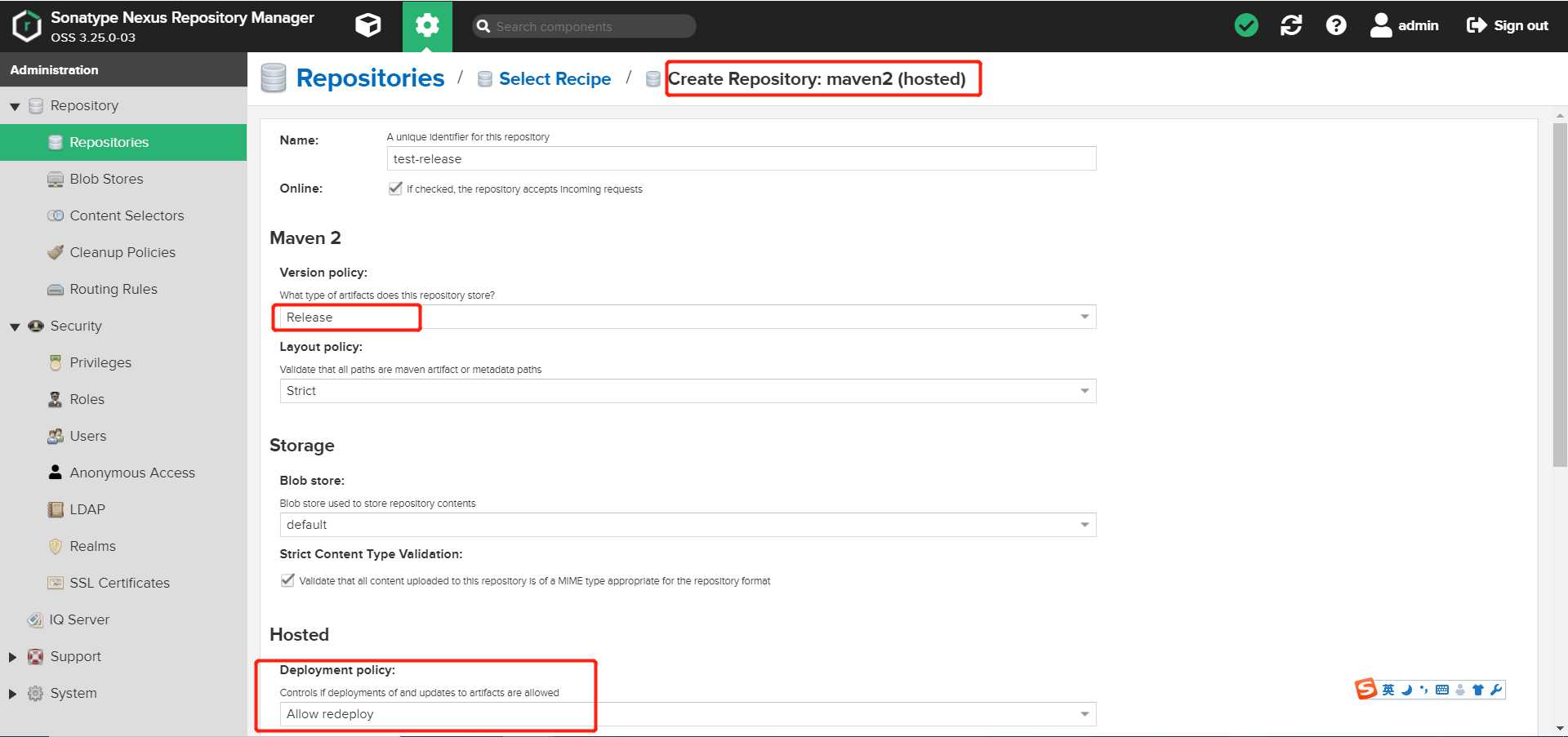The height and width of the screenshot is (737, 1568).
Task: Click the Content Selectors icon
Action: tap(56, 215)
